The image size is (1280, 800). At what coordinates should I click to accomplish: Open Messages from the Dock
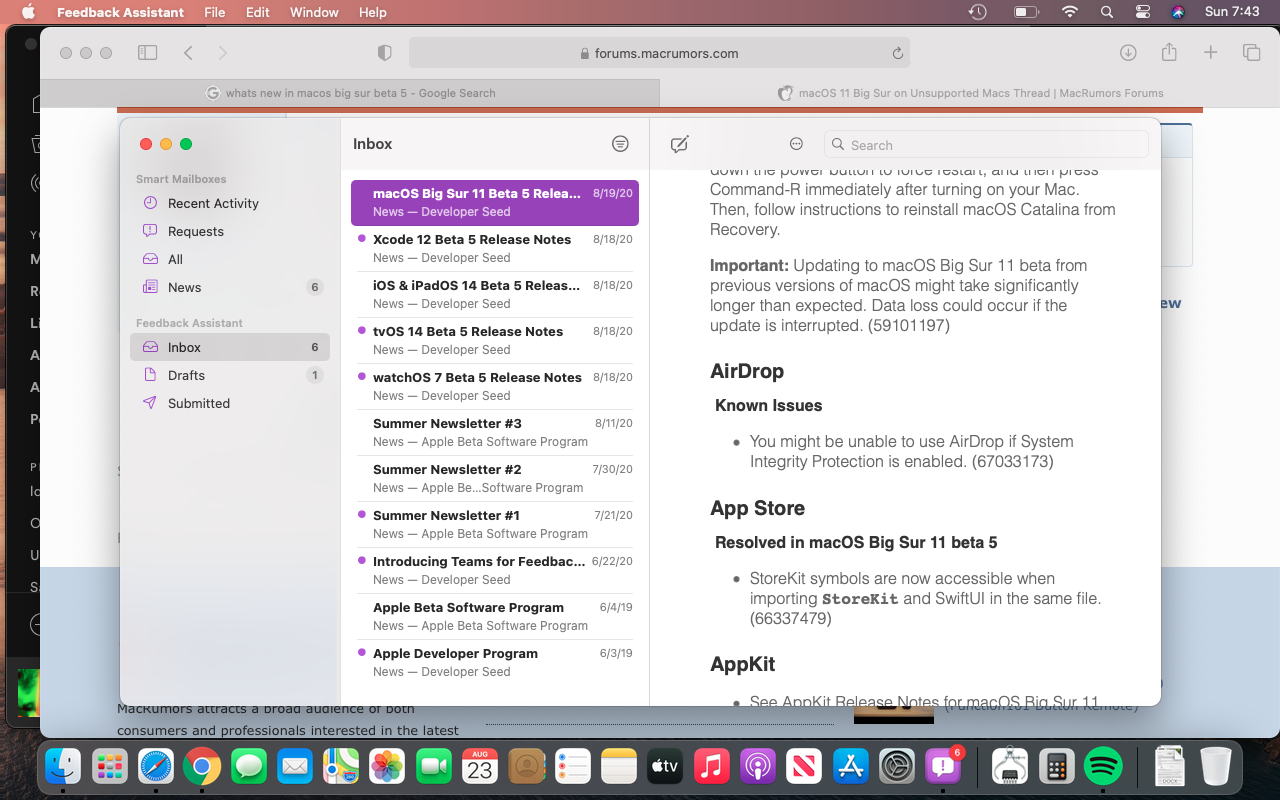(248, 767)
